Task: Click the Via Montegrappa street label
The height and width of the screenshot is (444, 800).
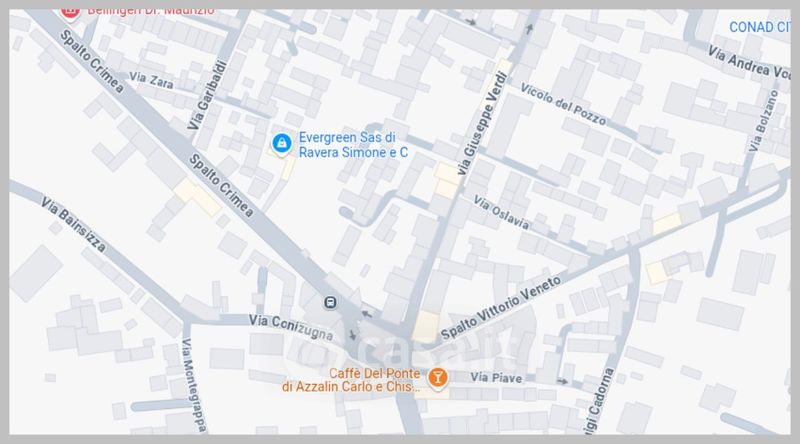Action: [x=194, y=385]
